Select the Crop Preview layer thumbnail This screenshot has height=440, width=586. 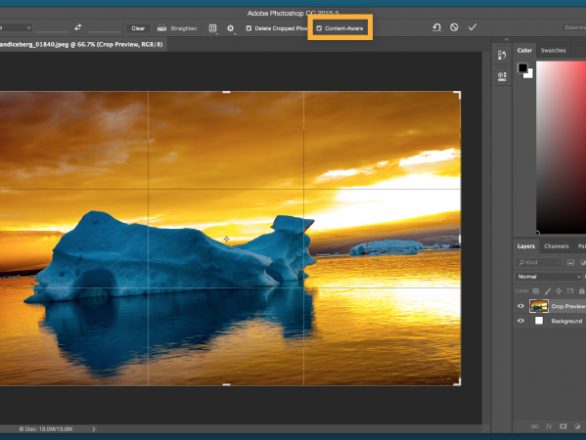pyautogui.click(x=539, y=306)
